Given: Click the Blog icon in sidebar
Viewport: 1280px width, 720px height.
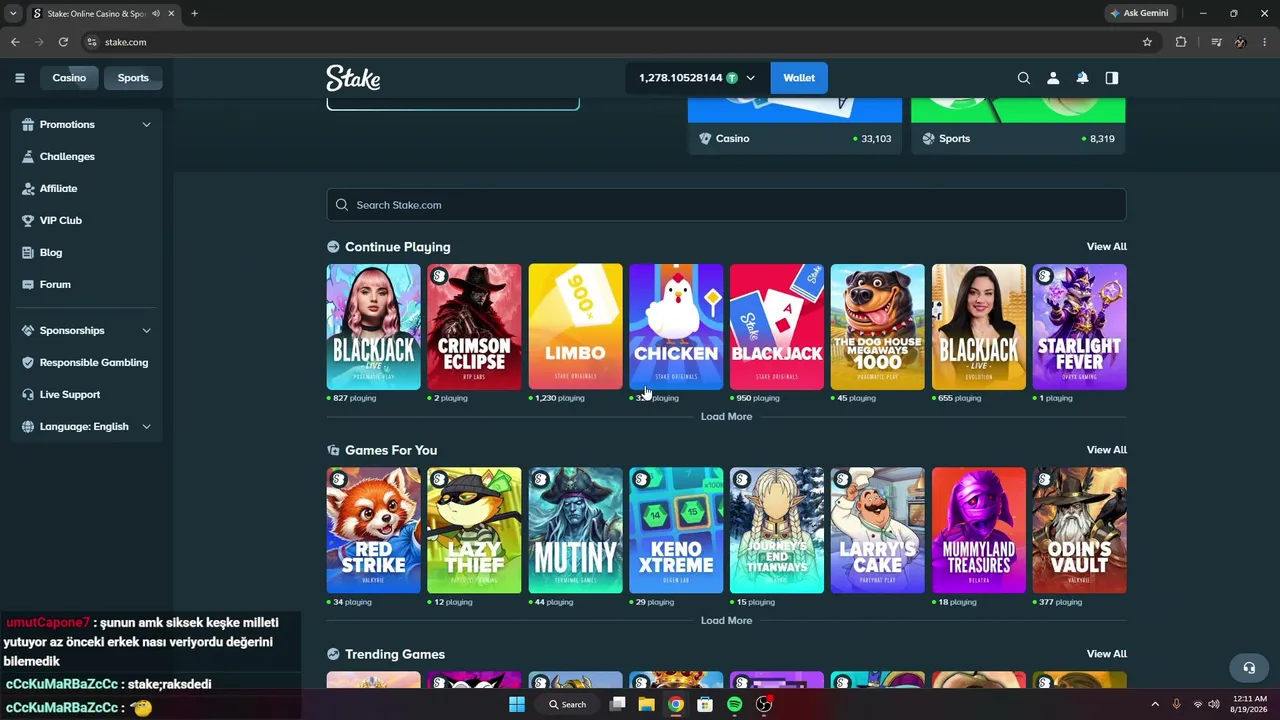Looking at the screenshot, I should click(x=28, y=252).
